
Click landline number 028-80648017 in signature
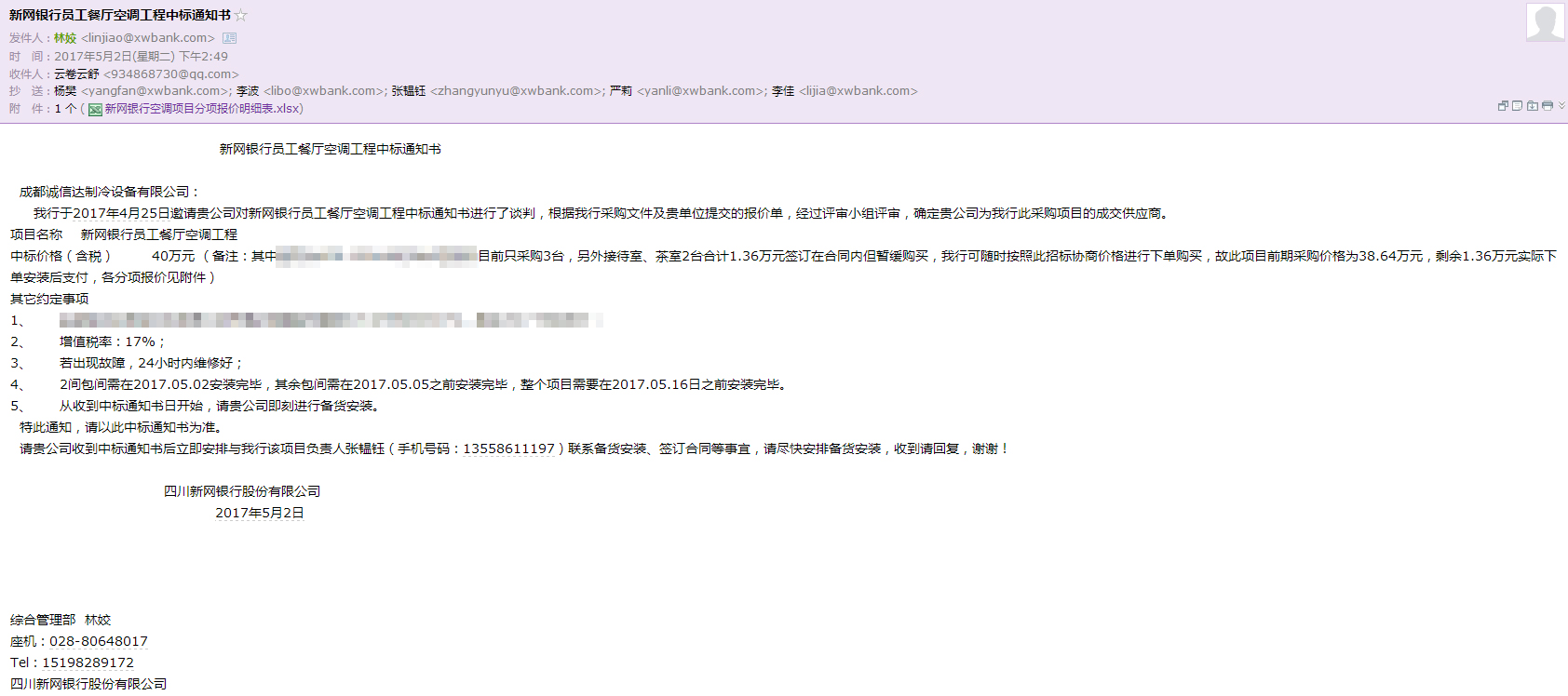coord(99,641)
